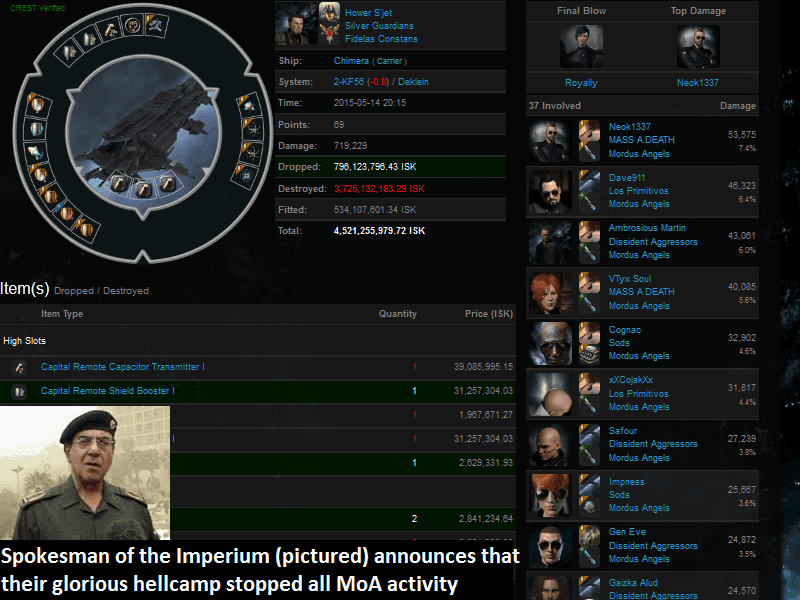Open the 2-KF56 system link
800x600 pixels.
(x=348, y=82)
